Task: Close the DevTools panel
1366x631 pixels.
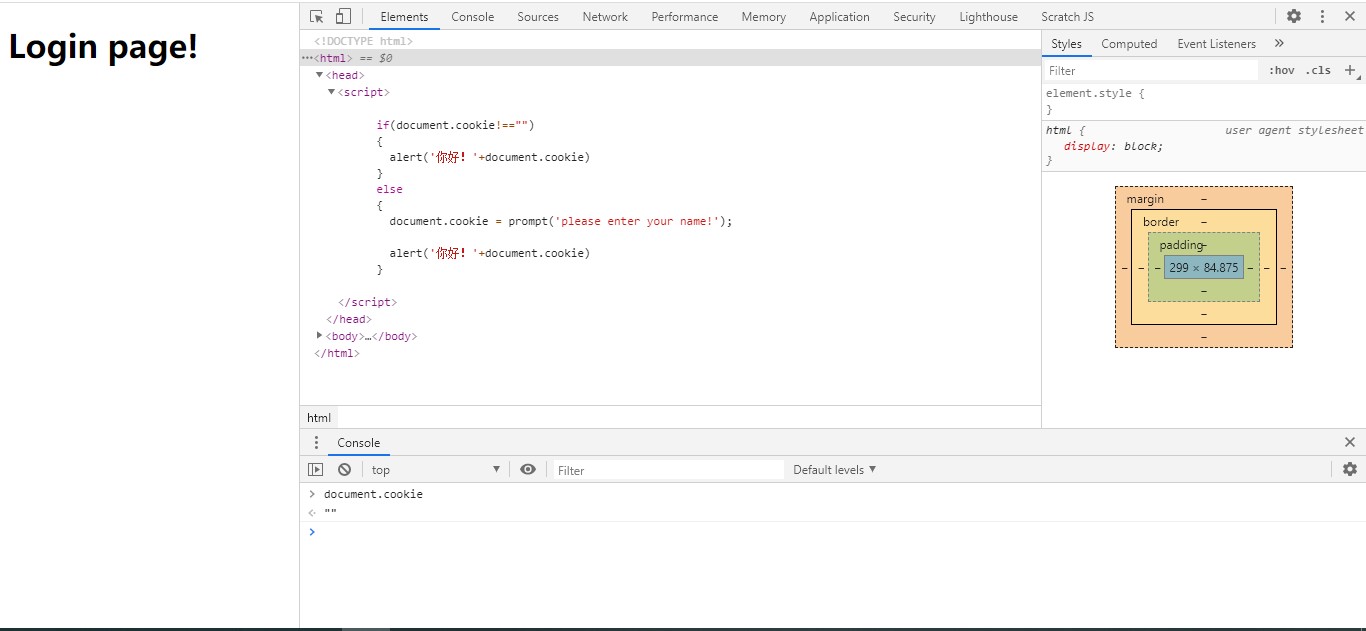Action: [1349, 17]
